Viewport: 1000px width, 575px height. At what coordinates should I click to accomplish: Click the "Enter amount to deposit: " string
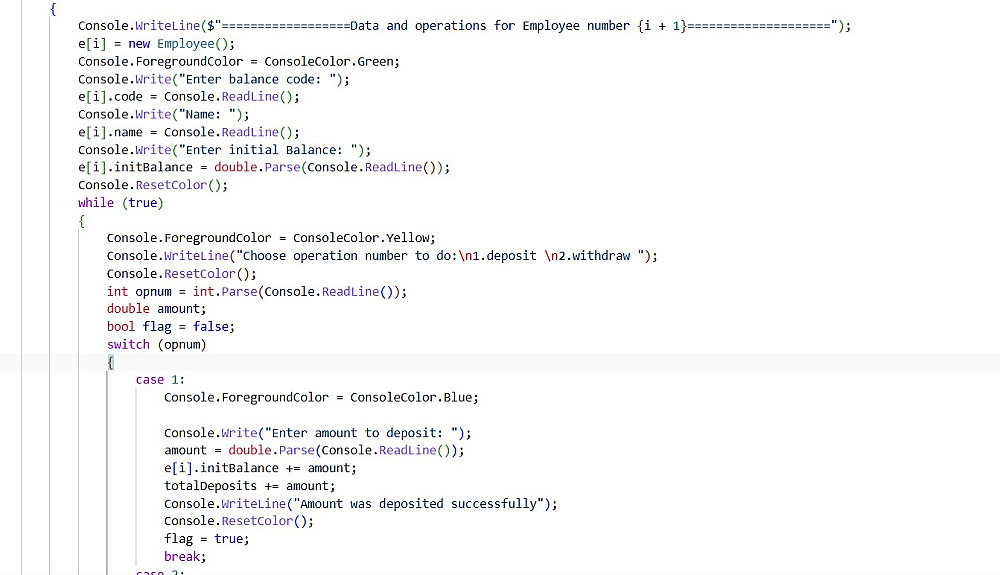(x=364, y=433)
